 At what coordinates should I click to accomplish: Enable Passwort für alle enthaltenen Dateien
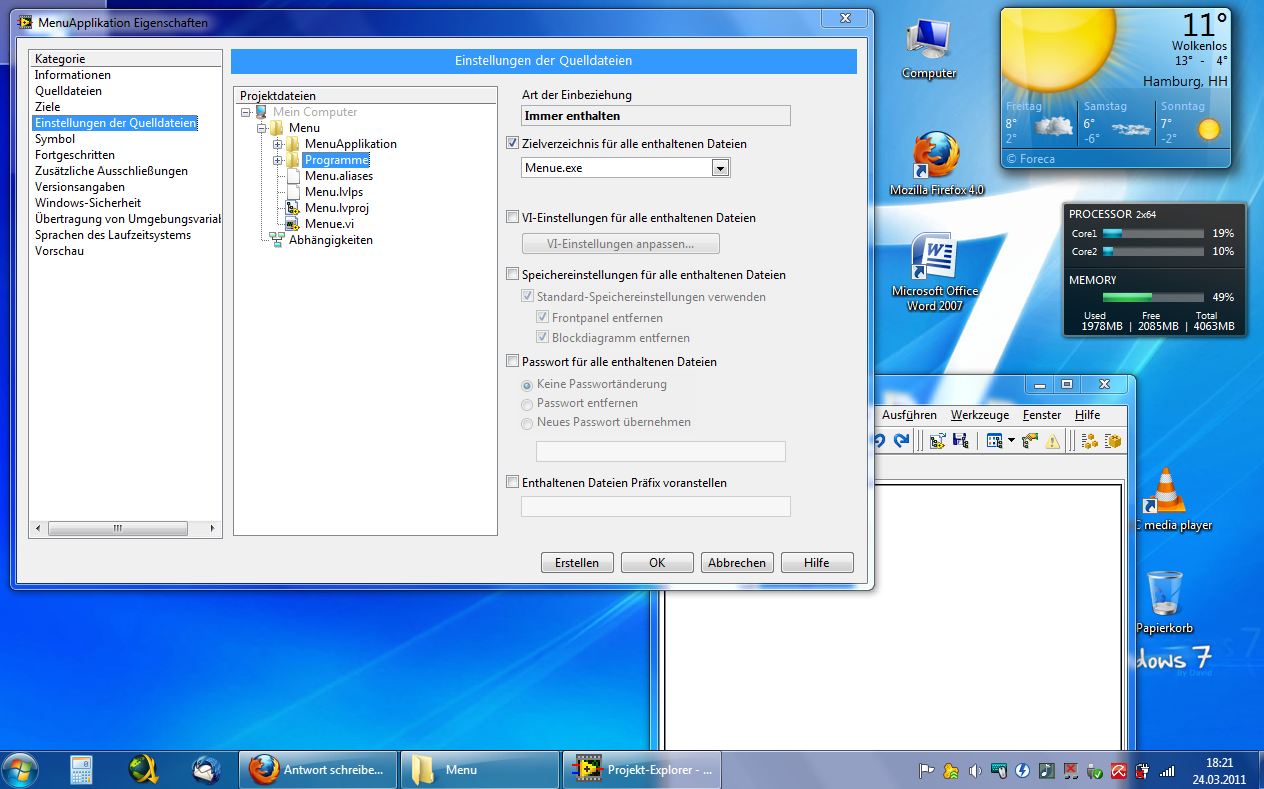513,361
